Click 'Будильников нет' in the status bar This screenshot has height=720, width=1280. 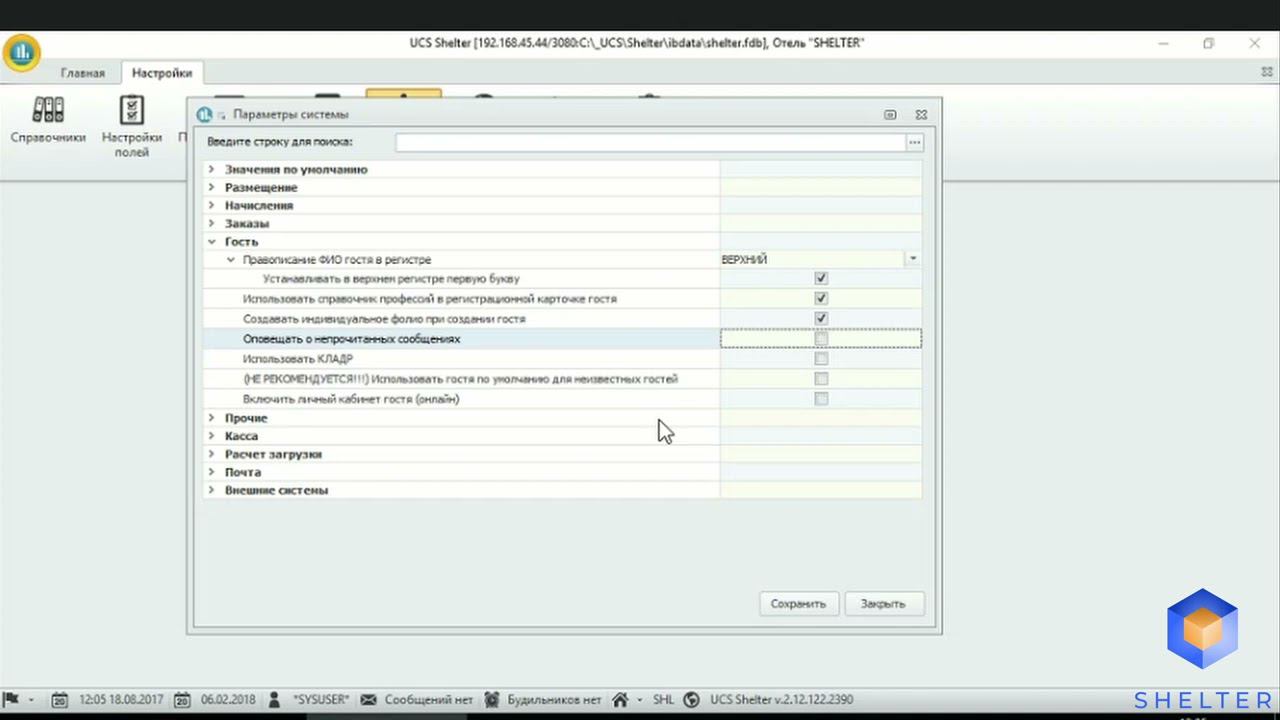click(554, 700)
